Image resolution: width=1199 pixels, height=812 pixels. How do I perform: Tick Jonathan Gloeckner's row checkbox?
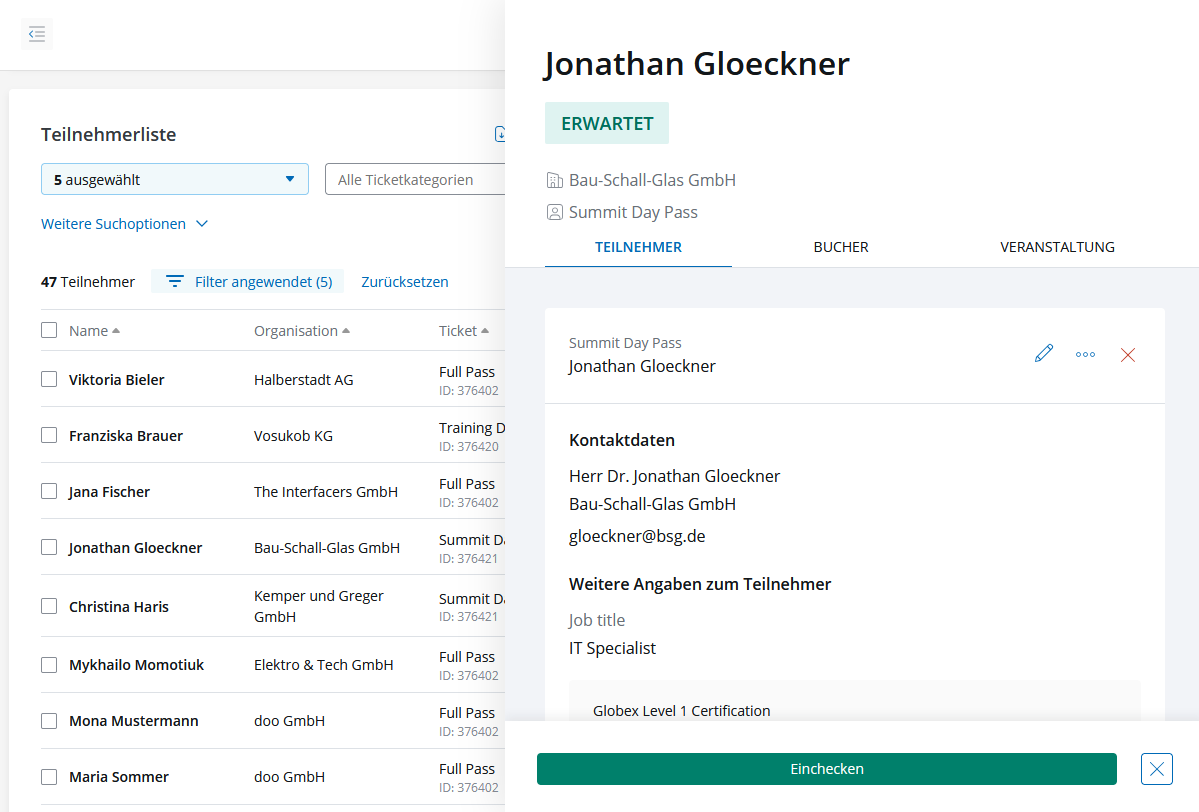pos(49,547)
